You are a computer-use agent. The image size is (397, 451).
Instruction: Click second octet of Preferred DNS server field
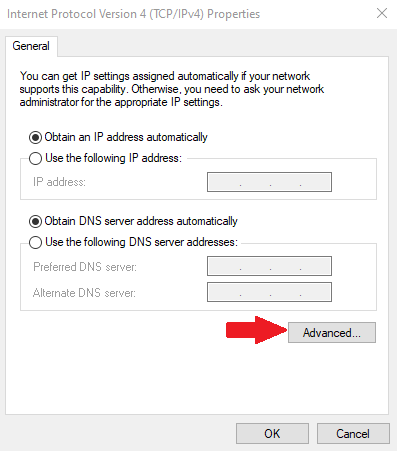tap(255, 266)
